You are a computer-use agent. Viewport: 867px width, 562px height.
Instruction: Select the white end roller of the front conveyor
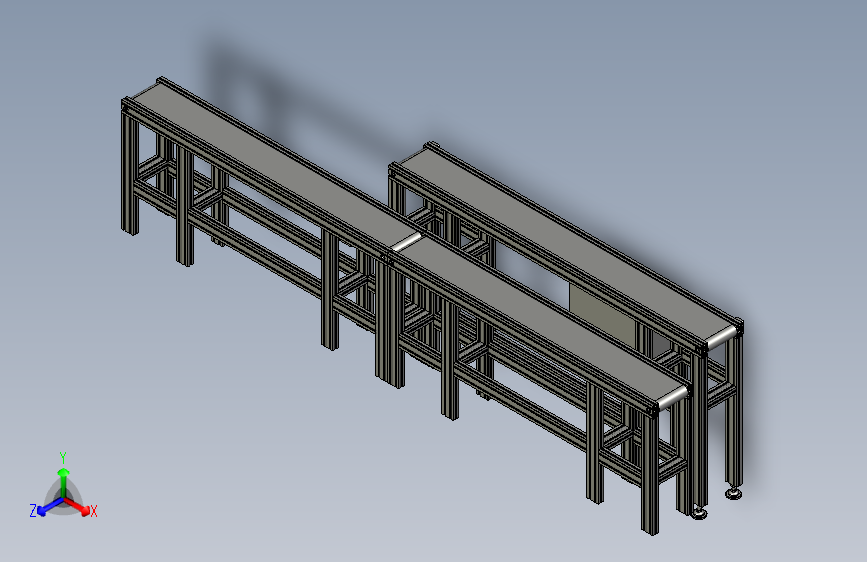[x=673, y=396]
